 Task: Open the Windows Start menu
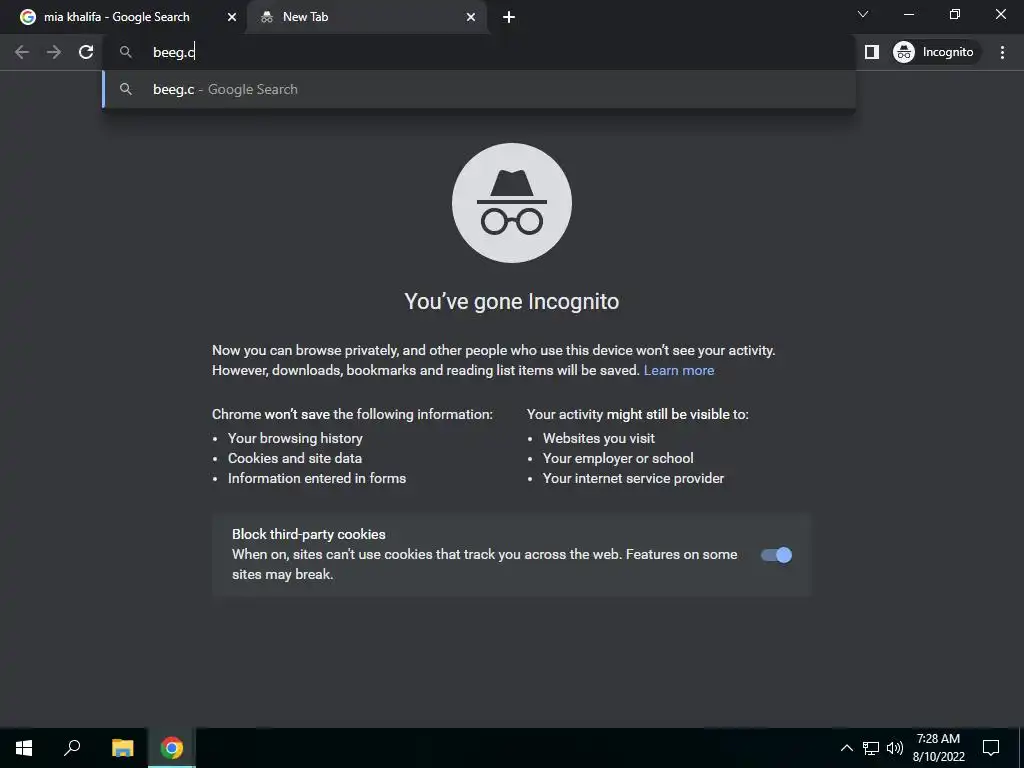pyautogui.click(x=24, y=748)
